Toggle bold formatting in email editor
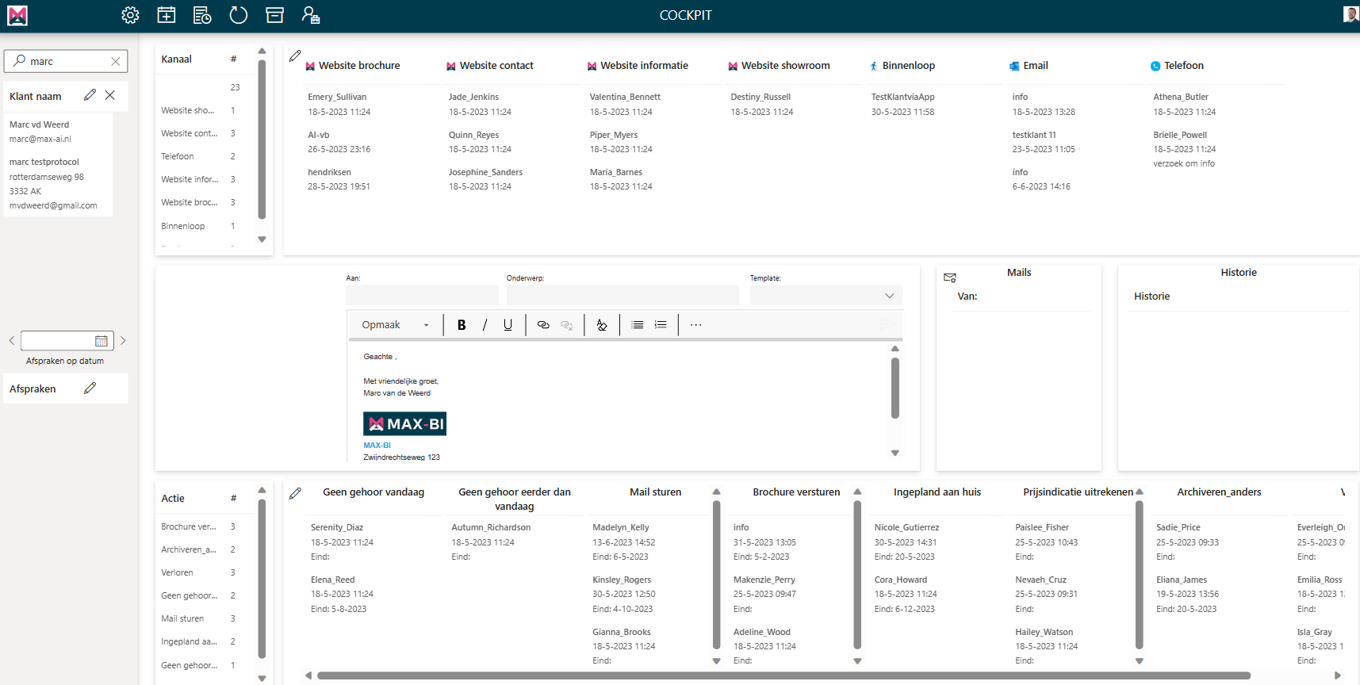Image resolution: width=1360 pixels, height=685 pixels. [461, 325]
